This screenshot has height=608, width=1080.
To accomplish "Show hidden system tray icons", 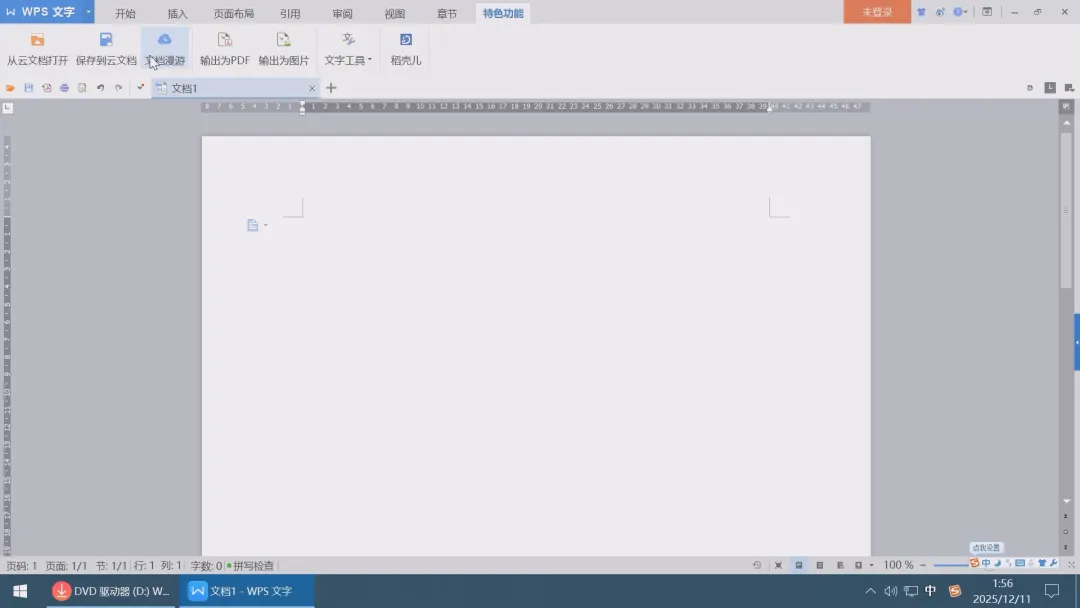I will point(871,591).
